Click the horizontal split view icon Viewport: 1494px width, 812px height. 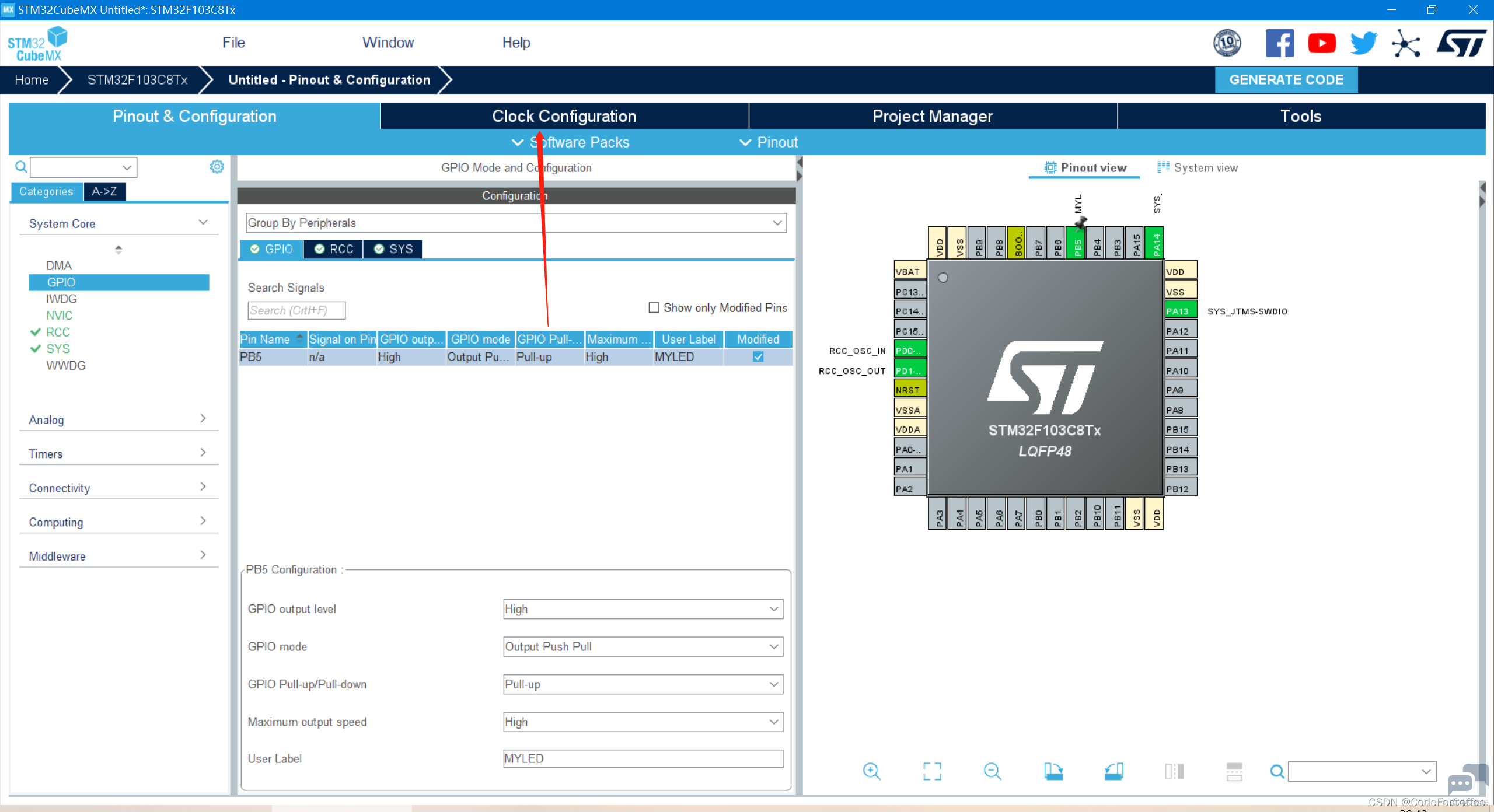(1234, 771)
